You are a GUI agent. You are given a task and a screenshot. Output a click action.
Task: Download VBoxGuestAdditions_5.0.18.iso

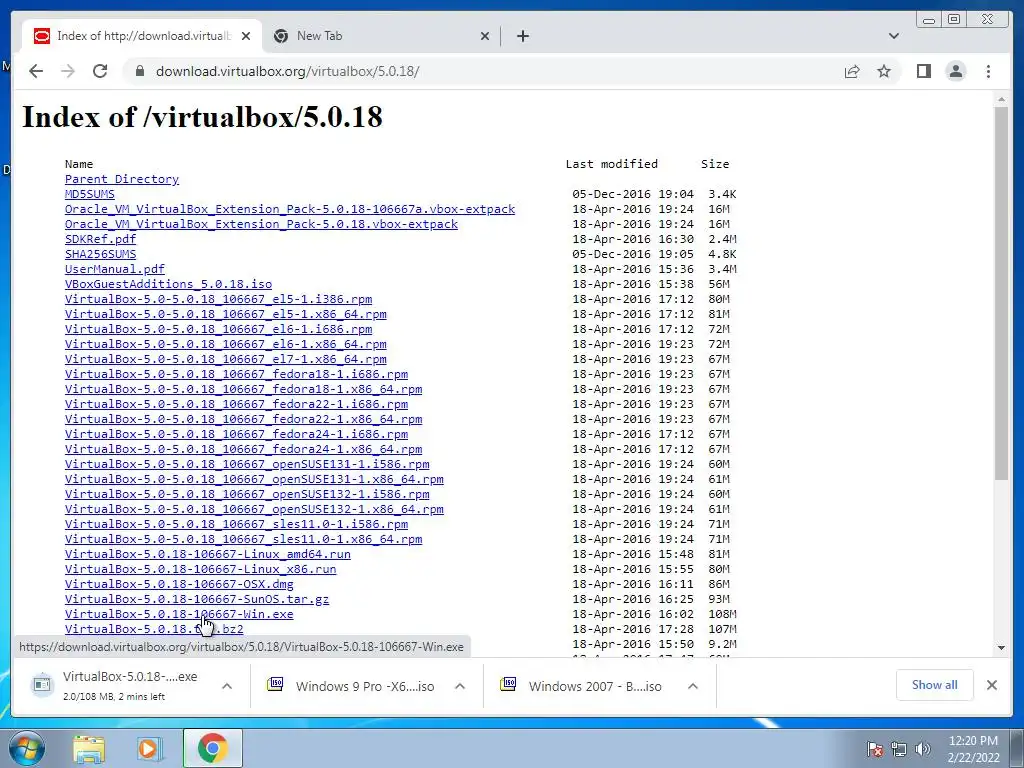click(x=168, y=284)
